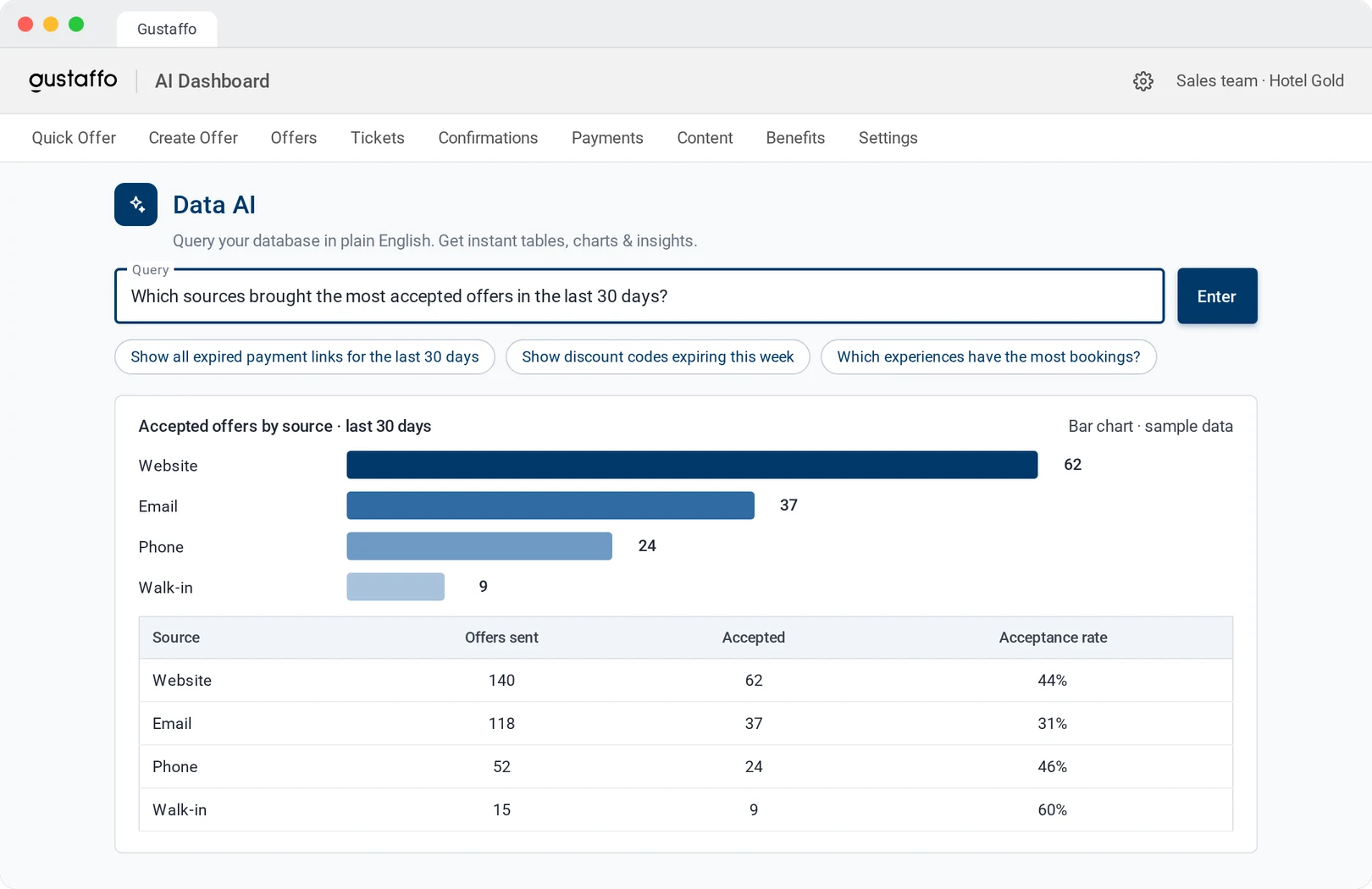1372x889 pixels.
Task: Go to the Offers tab
Action: click(x=294, y=138)
